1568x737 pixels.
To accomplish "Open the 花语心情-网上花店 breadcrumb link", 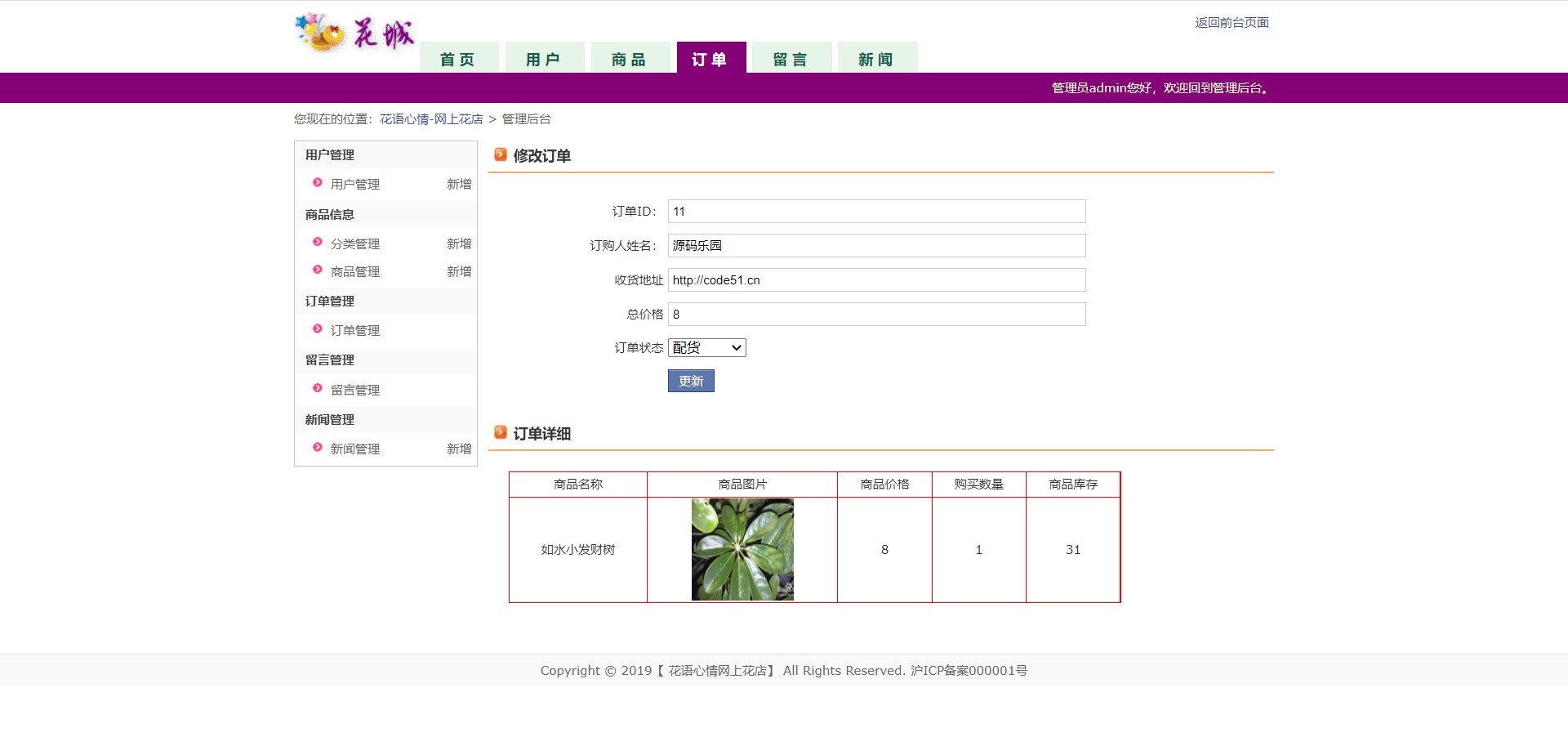I will pyautogui.click(x=431, y=119).
